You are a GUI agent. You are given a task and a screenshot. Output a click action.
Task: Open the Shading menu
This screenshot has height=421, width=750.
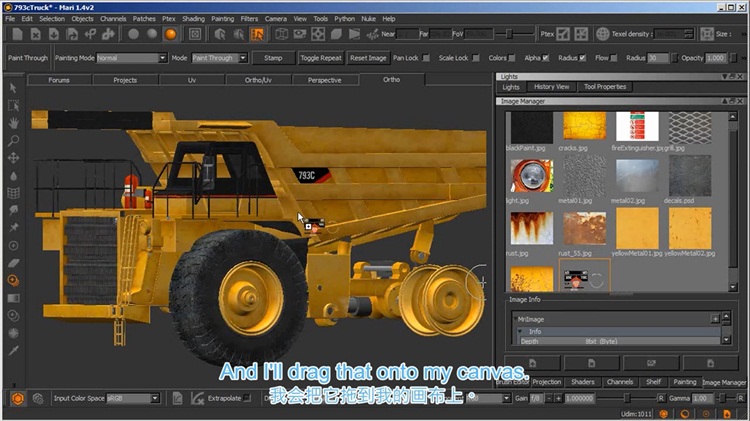coord(193,19)
